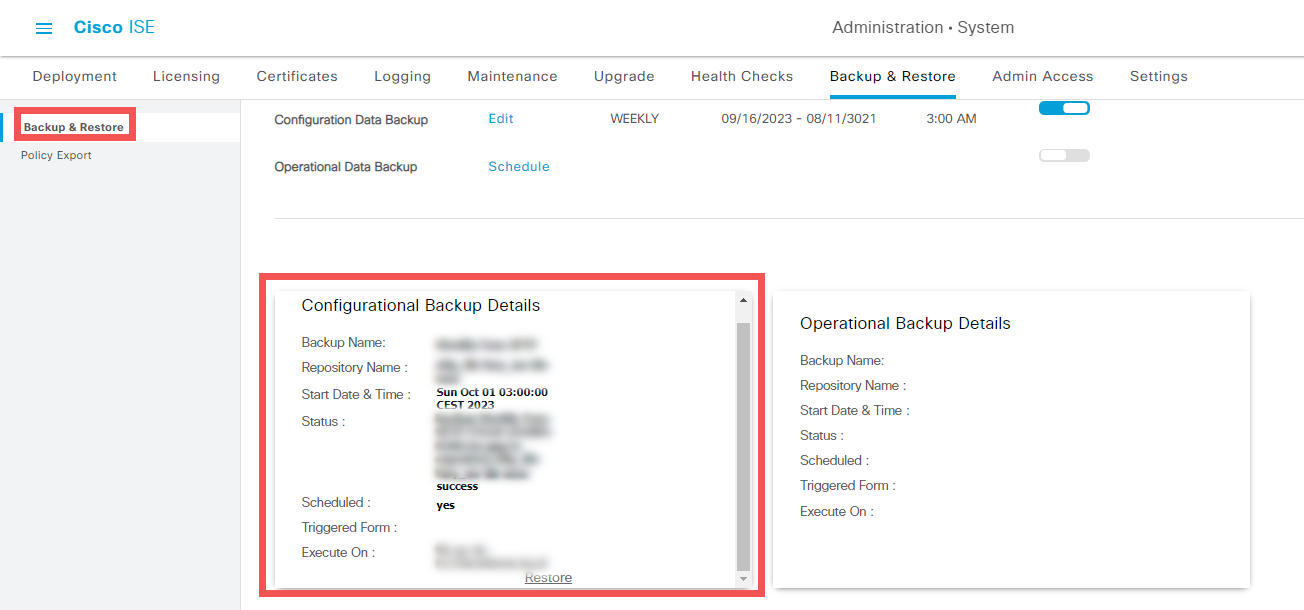Select the Maintenance tab
Screen dimensions: 1304x610
(512, 76)
